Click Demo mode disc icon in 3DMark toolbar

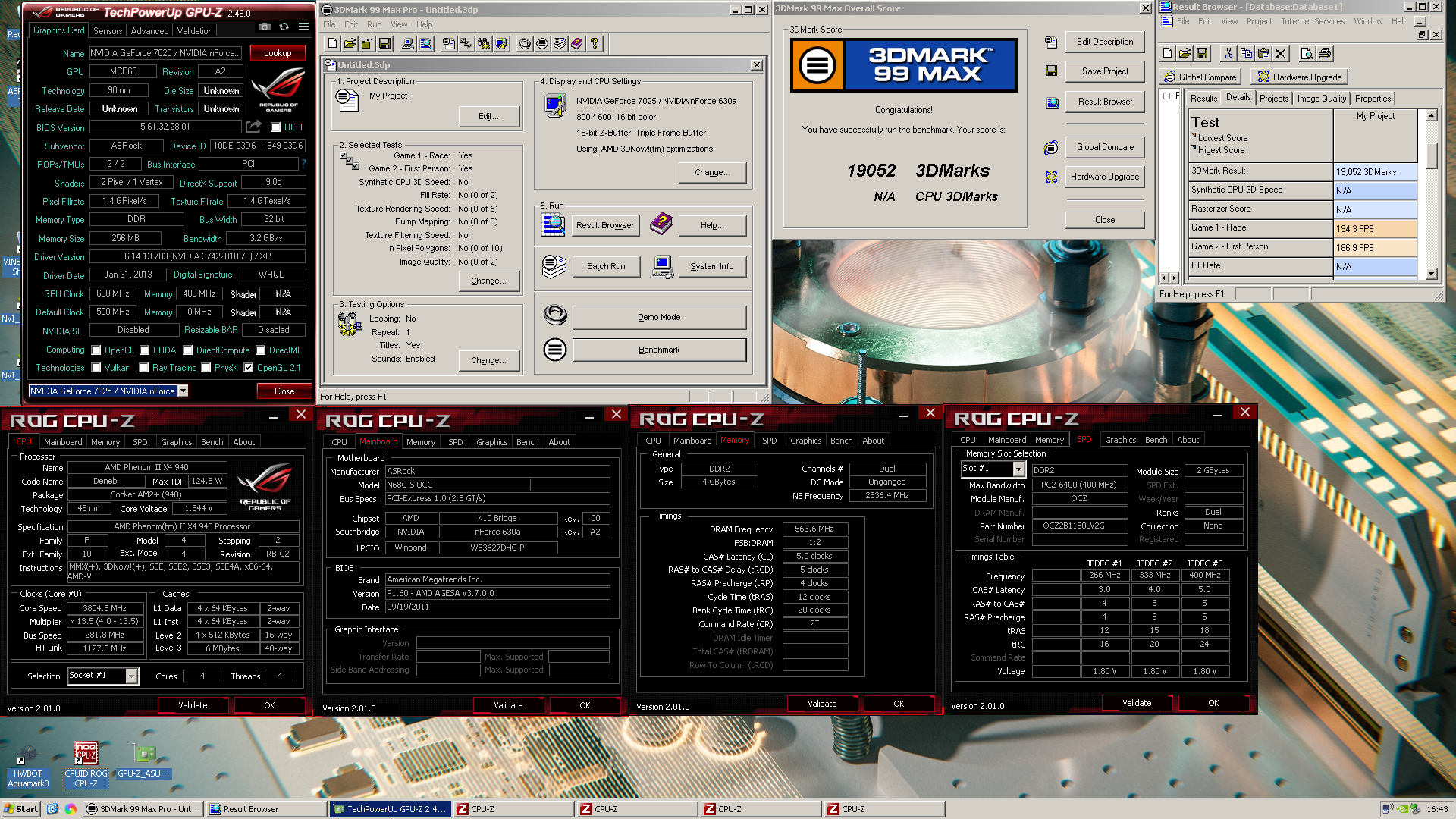point(525,44)
